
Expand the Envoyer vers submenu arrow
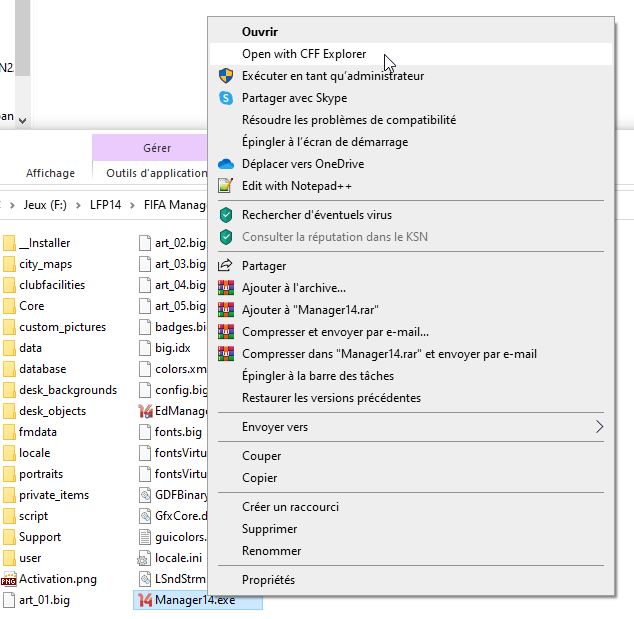point(600,427)
